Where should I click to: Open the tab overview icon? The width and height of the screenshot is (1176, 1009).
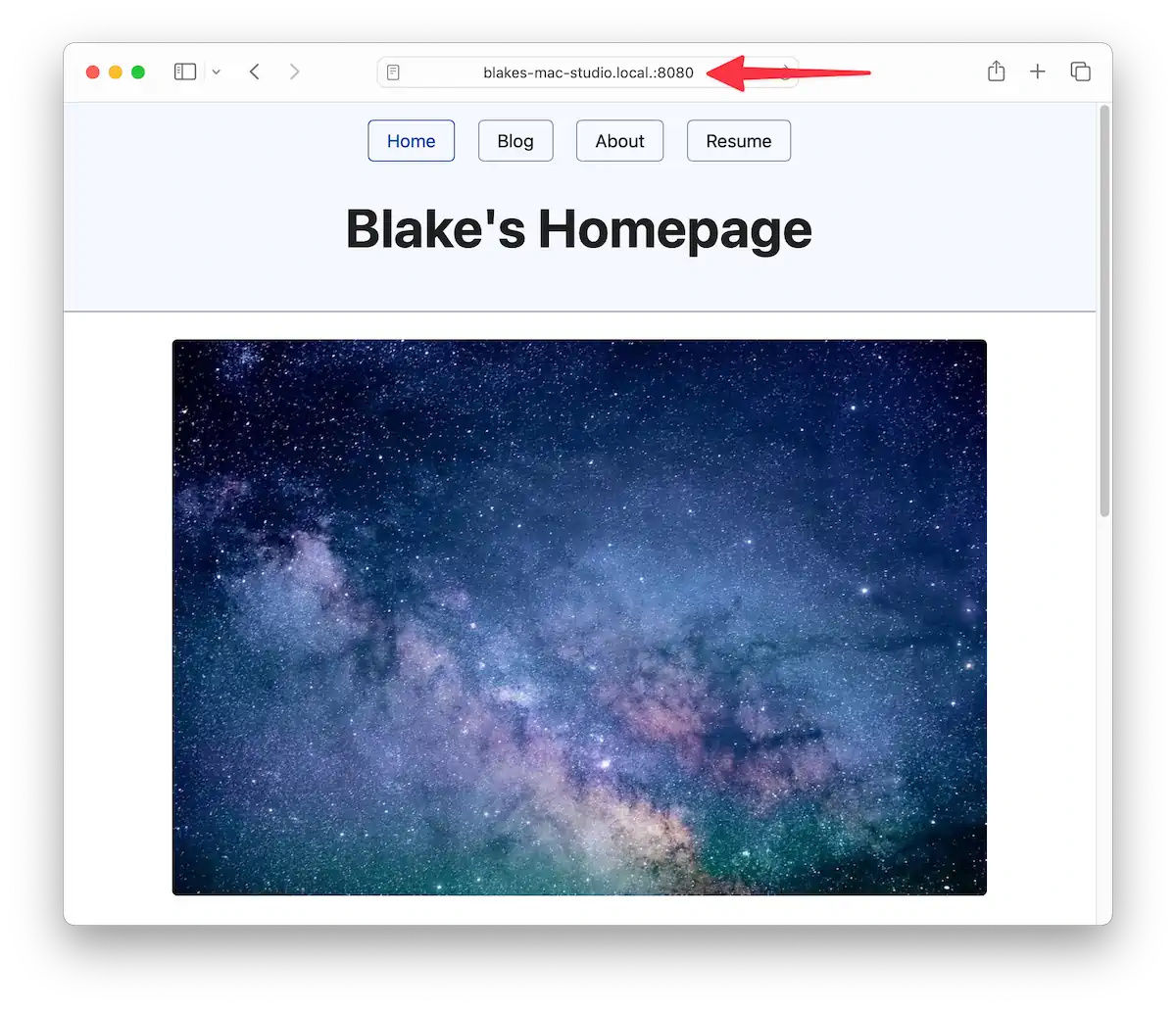pyautogui.click(x=1080, y=72)
